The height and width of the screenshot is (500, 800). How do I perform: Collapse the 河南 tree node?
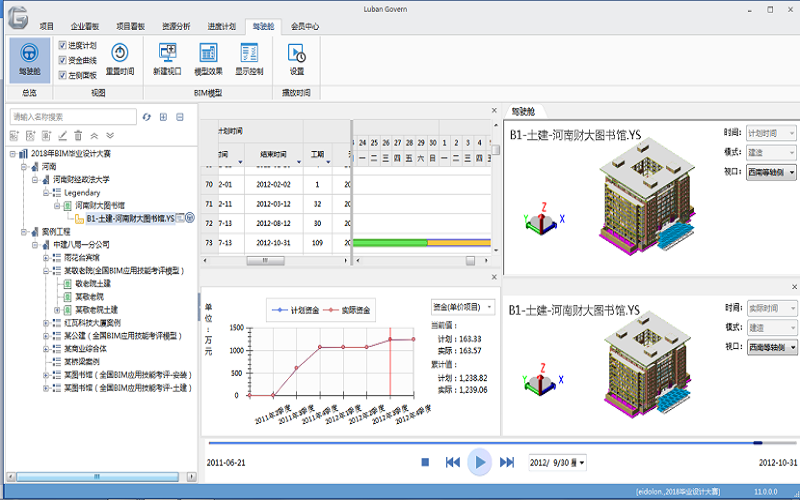click(24, 166)
